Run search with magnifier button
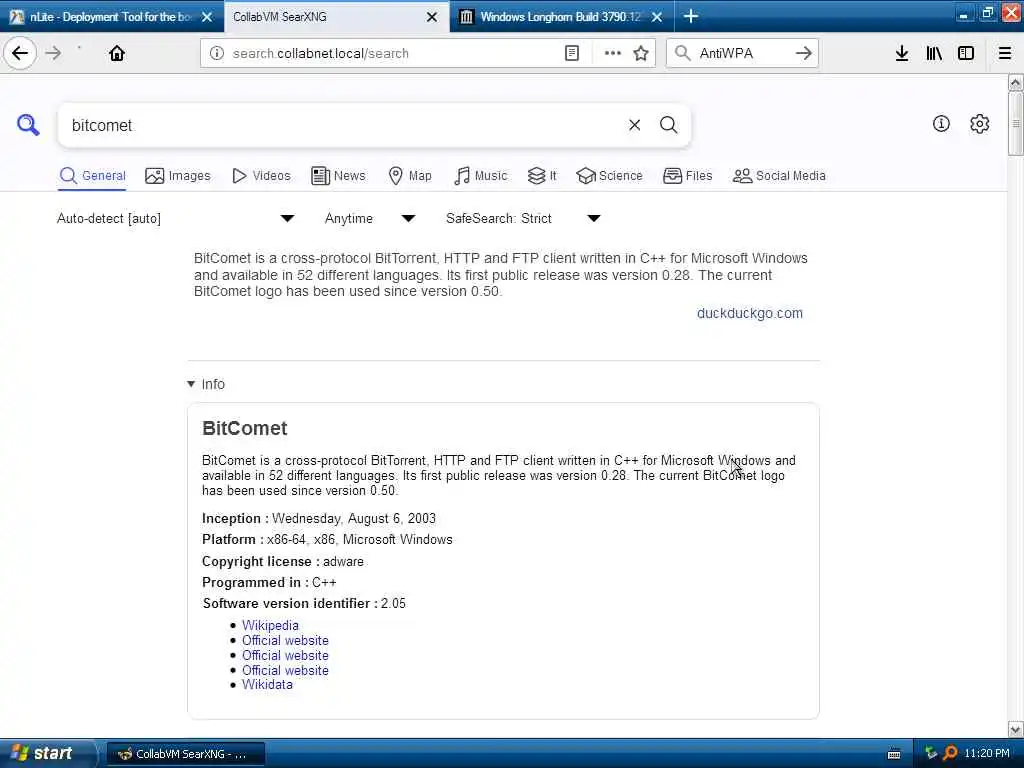 coord(668,125)
